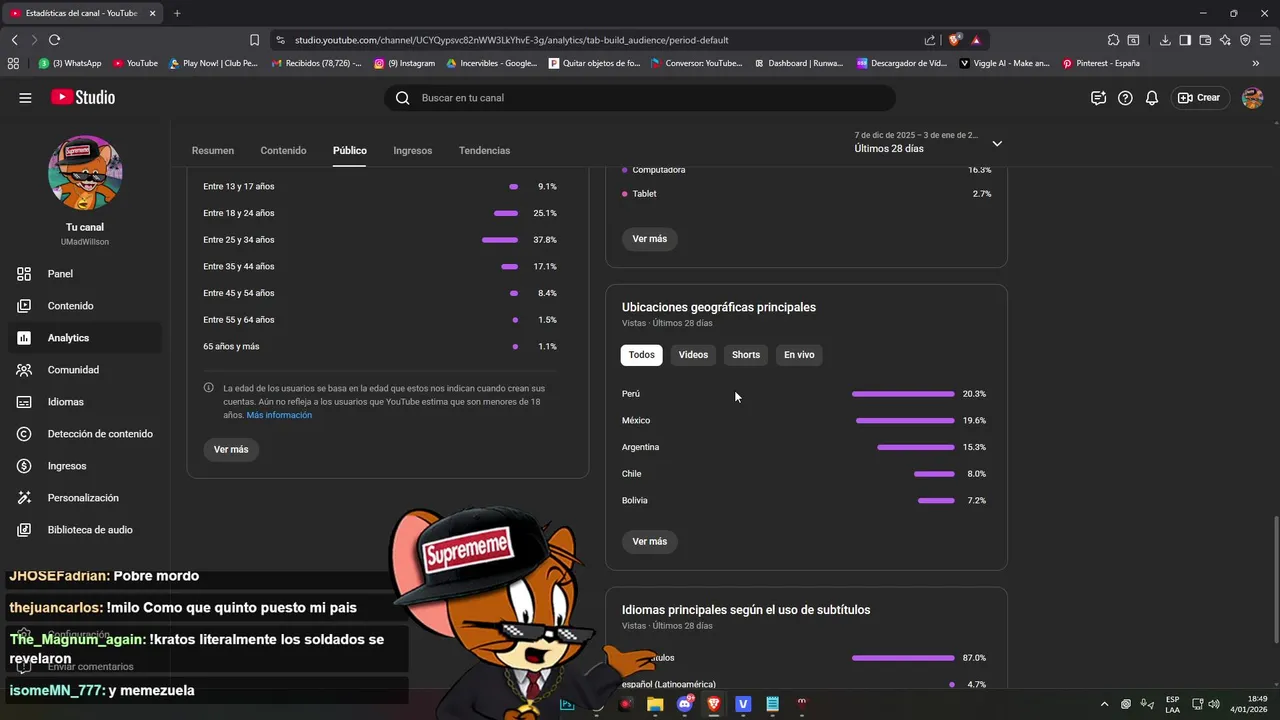The height and width of the screenshot is (720, 1280).
Task: Open the account avatar menu
Action: (x=1252, y=98)
